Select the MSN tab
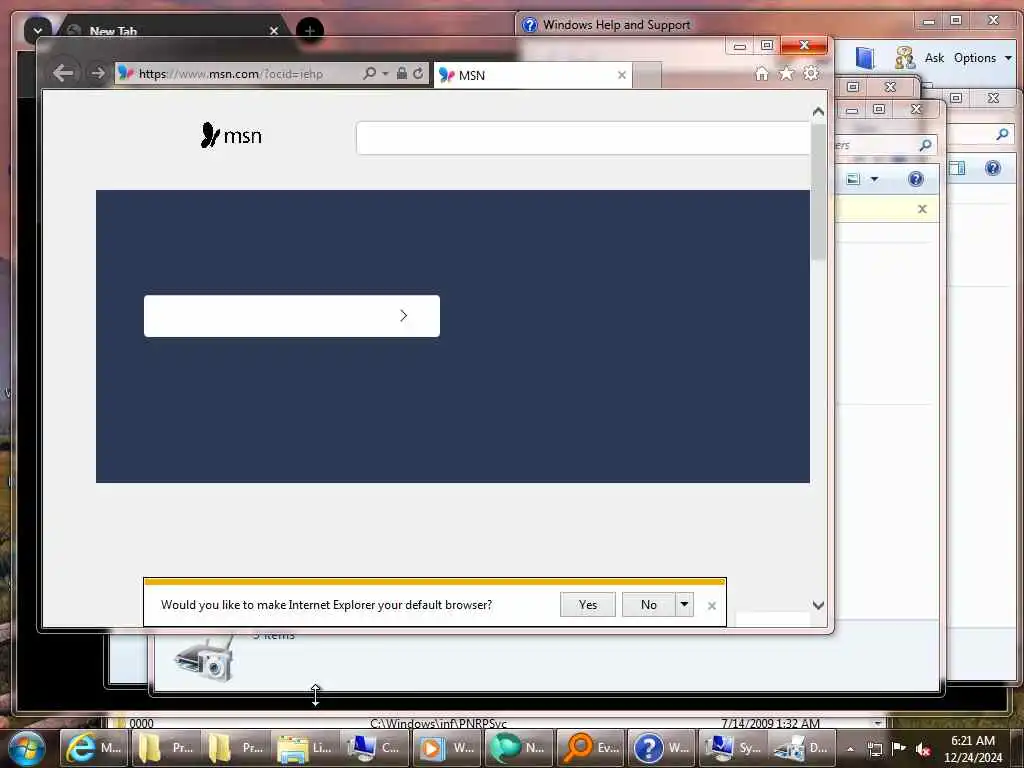The height and width of the screenshot is (768, 1024). (532, 75)
